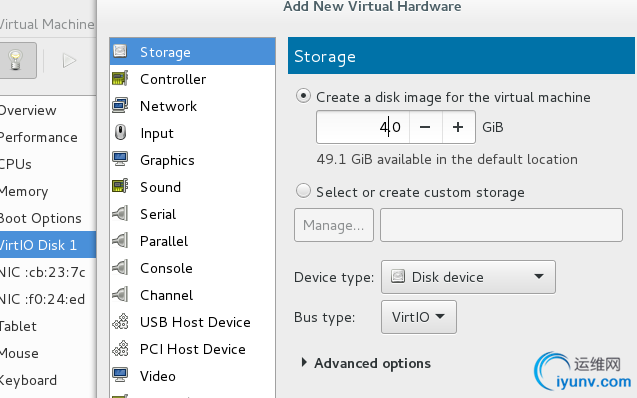The image size is (637, 398).
Task: Open the Device type dropdown
Action: 468,277
